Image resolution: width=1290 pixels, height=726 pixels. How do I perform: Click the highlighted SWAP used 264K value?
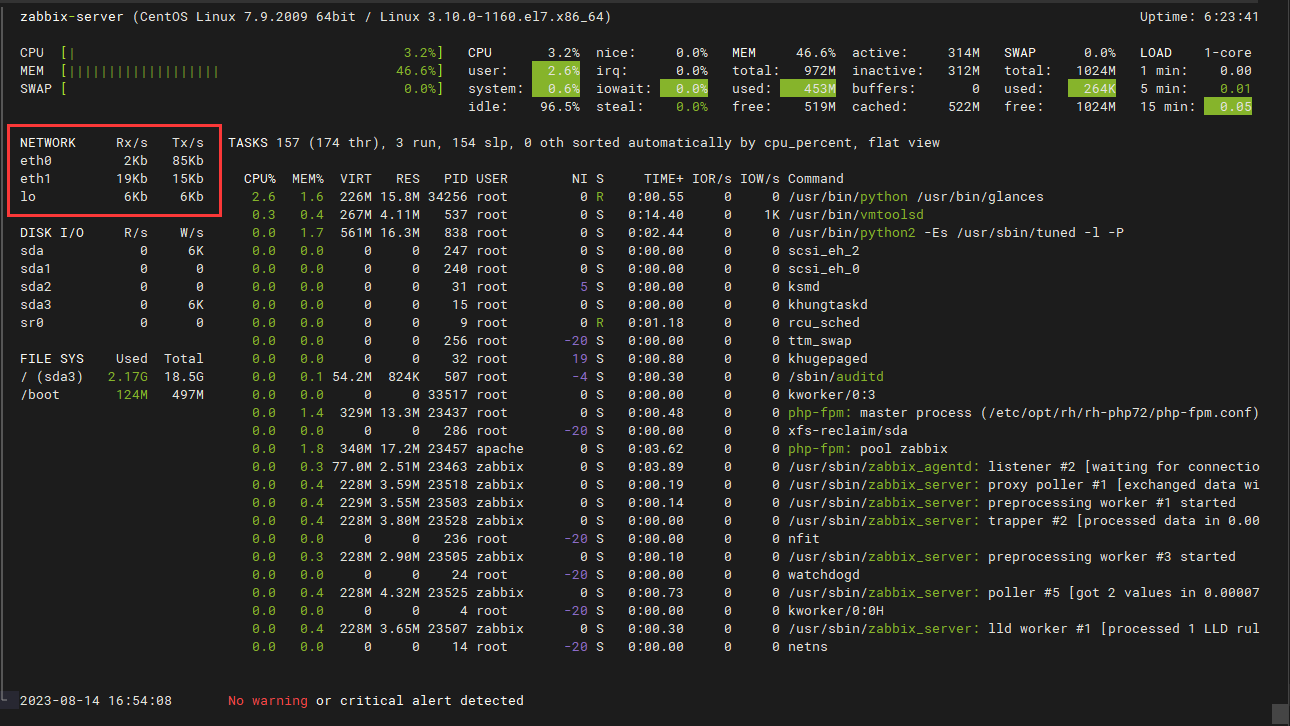1092,89
